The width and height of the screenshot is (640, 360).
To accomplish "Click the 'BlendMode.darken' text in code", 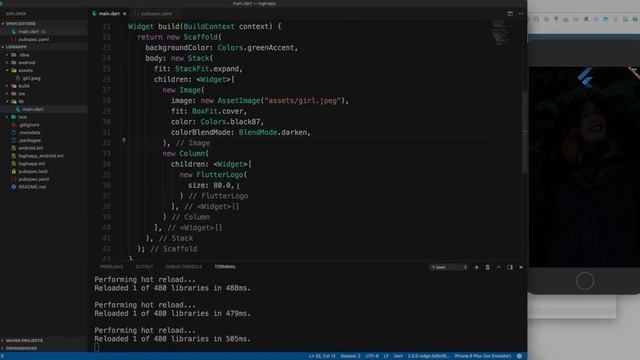I will [273, 133].
